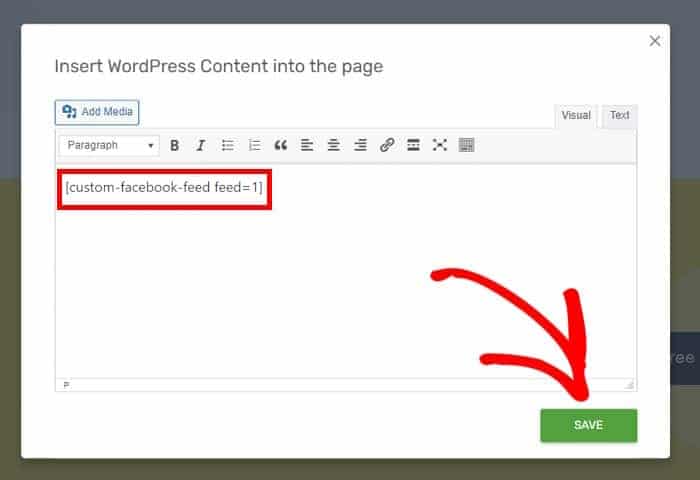The height and width of the screenshot is (480, 700).
Task: Align text left
Action: [x=307, y=146]
